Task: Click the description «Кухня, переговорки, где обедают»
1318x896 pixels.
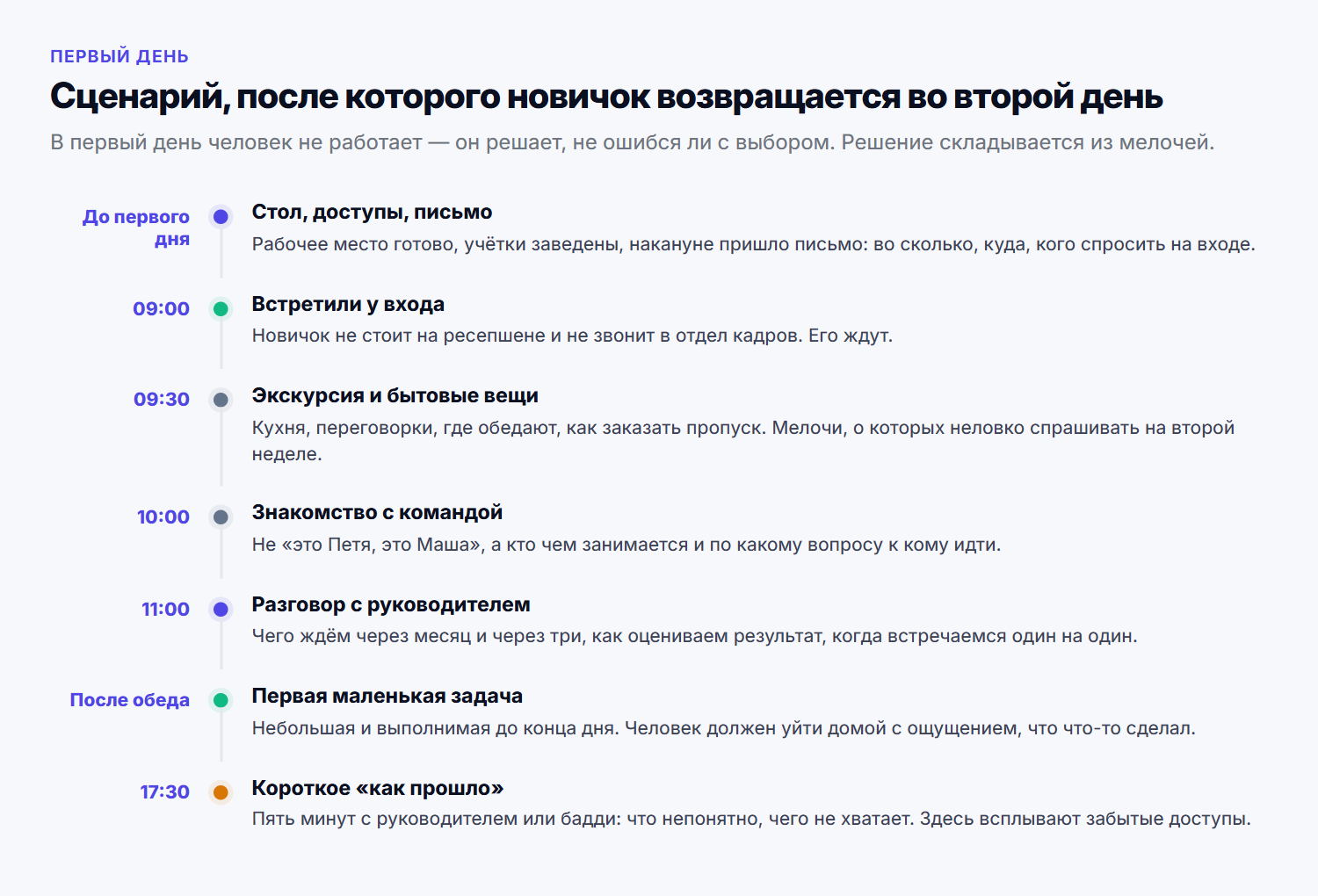Action: point(743,441)
